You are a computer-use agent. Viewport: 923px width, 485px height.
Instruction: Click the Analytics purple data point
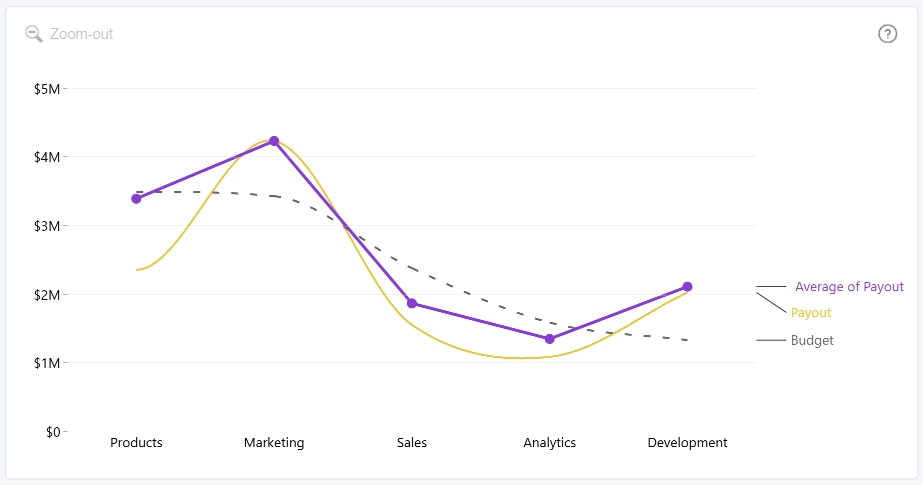point(550,339)
